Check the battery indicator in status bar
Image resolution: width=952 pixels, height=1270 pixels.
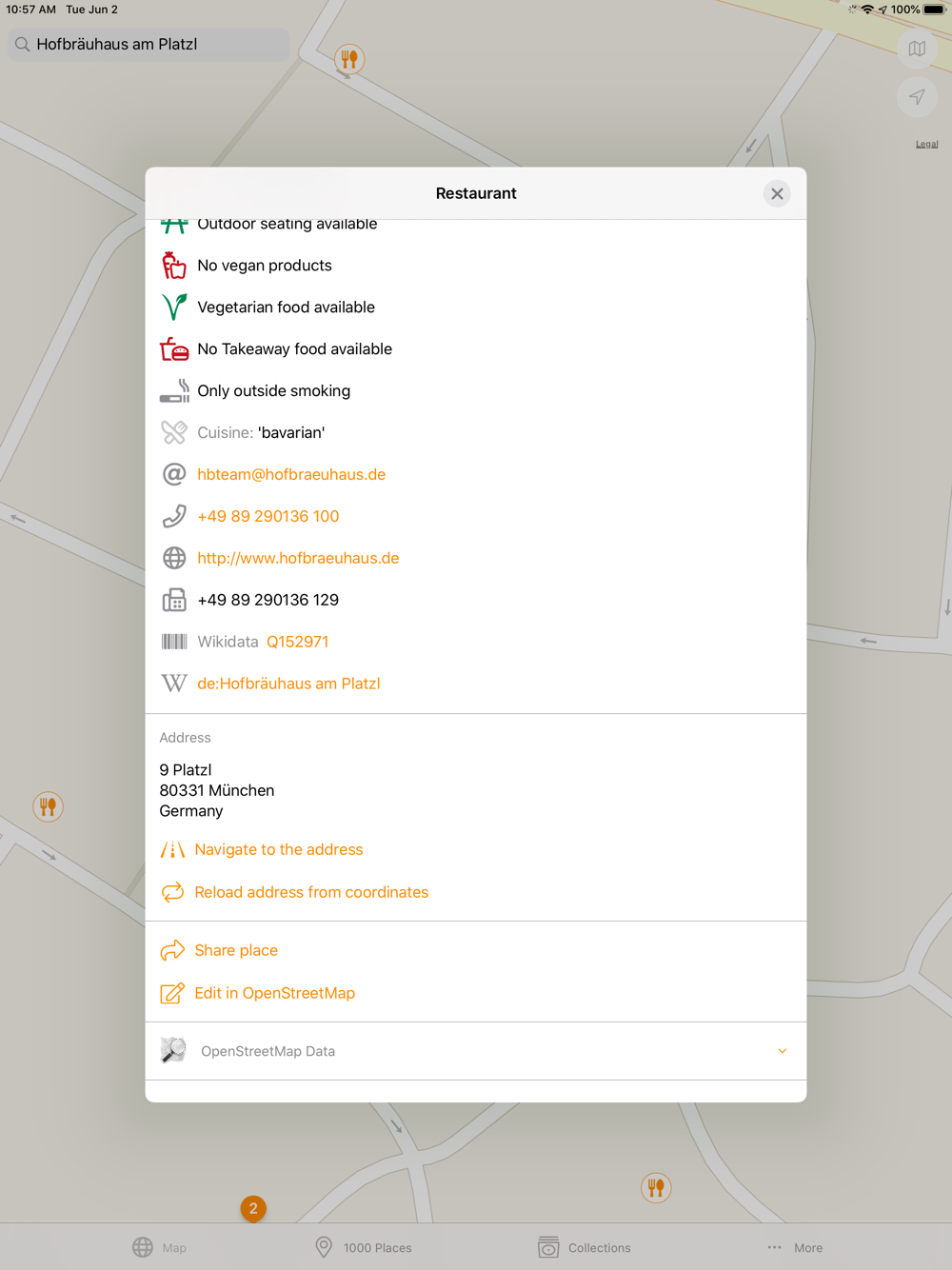[934, 10]
